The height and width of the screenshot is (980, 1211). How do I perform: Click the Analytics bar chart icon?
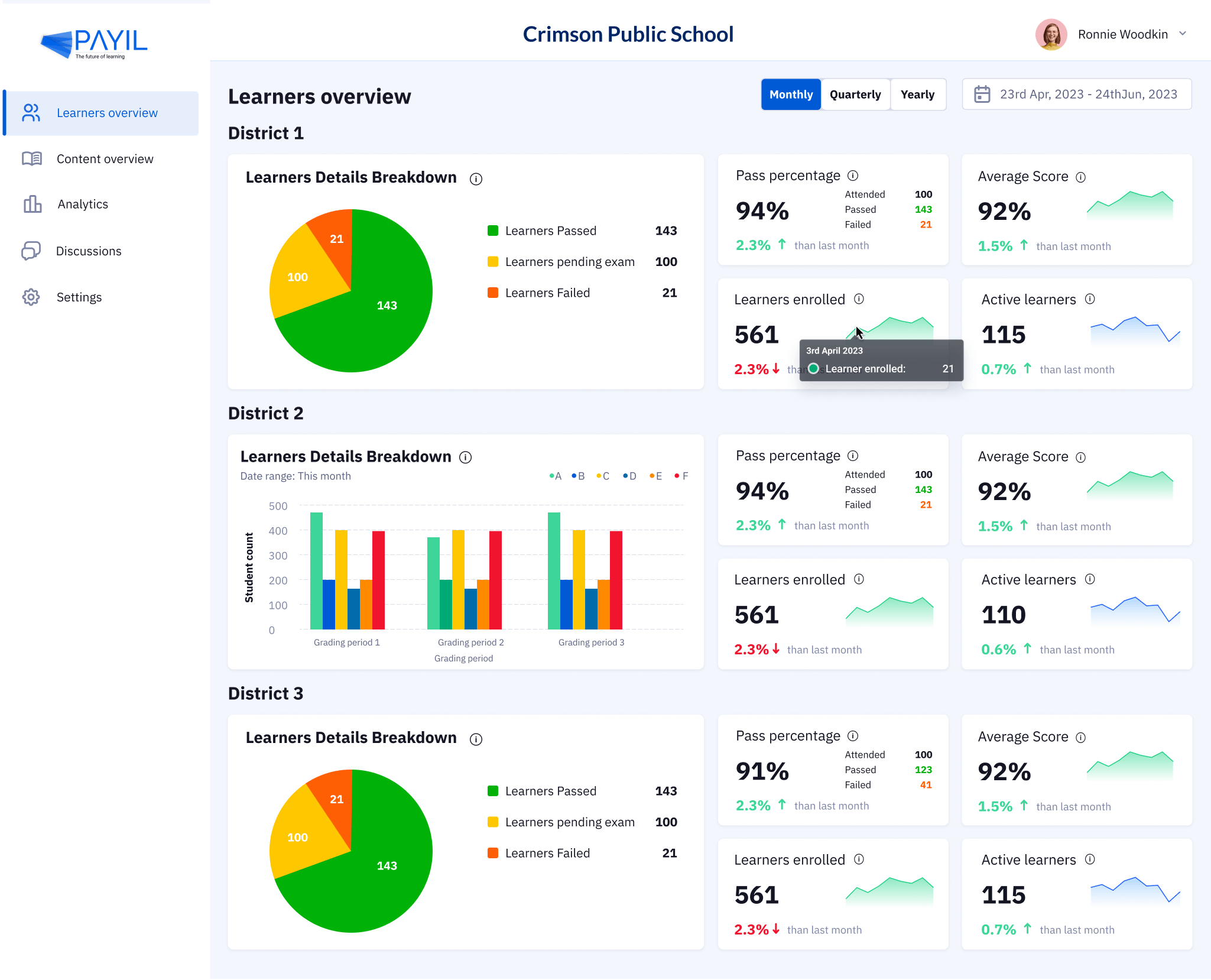(x=33, y=205)
